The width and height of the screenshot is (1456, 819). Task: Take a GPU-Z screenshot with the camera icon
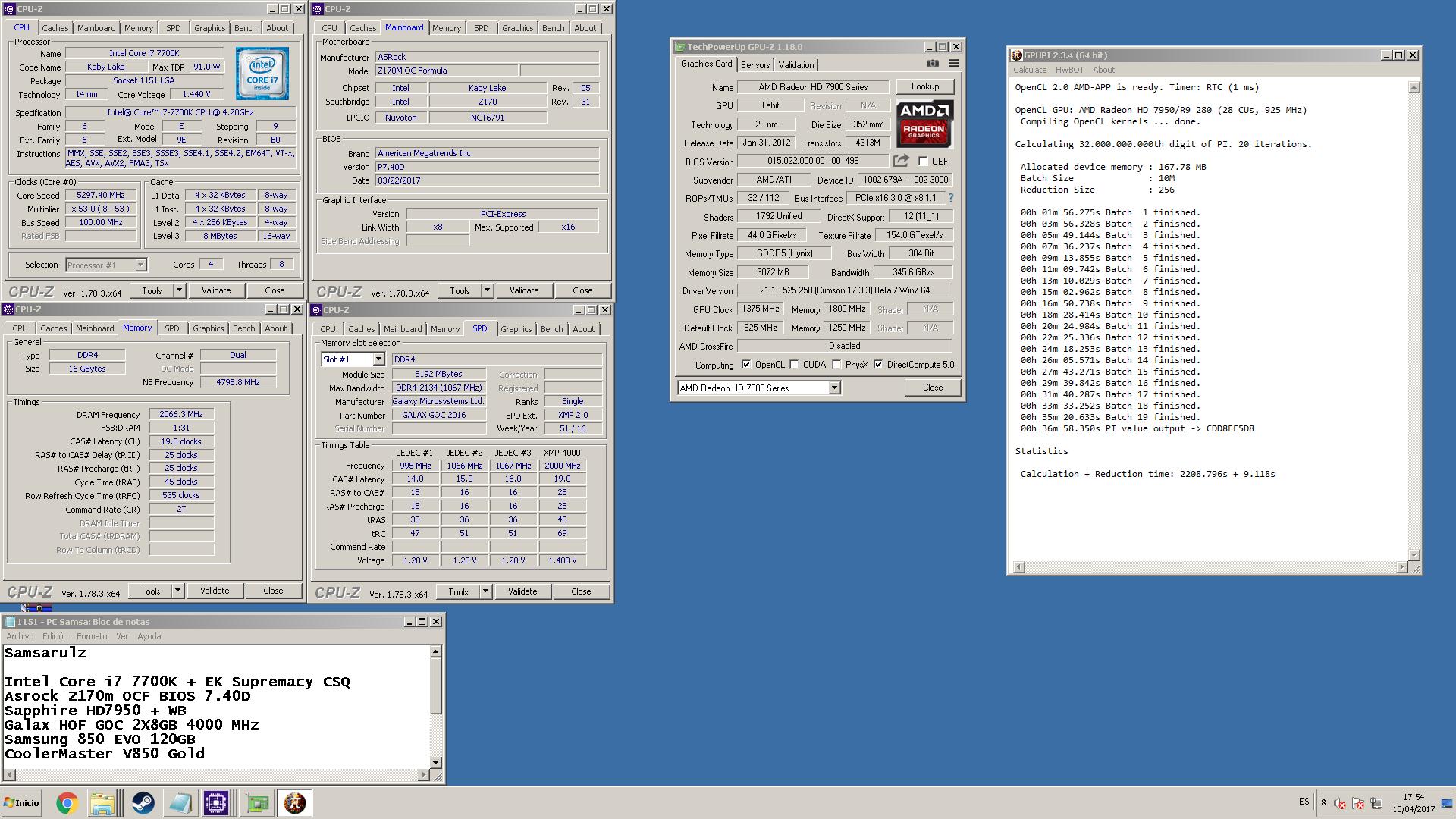(x=932, y=64)
